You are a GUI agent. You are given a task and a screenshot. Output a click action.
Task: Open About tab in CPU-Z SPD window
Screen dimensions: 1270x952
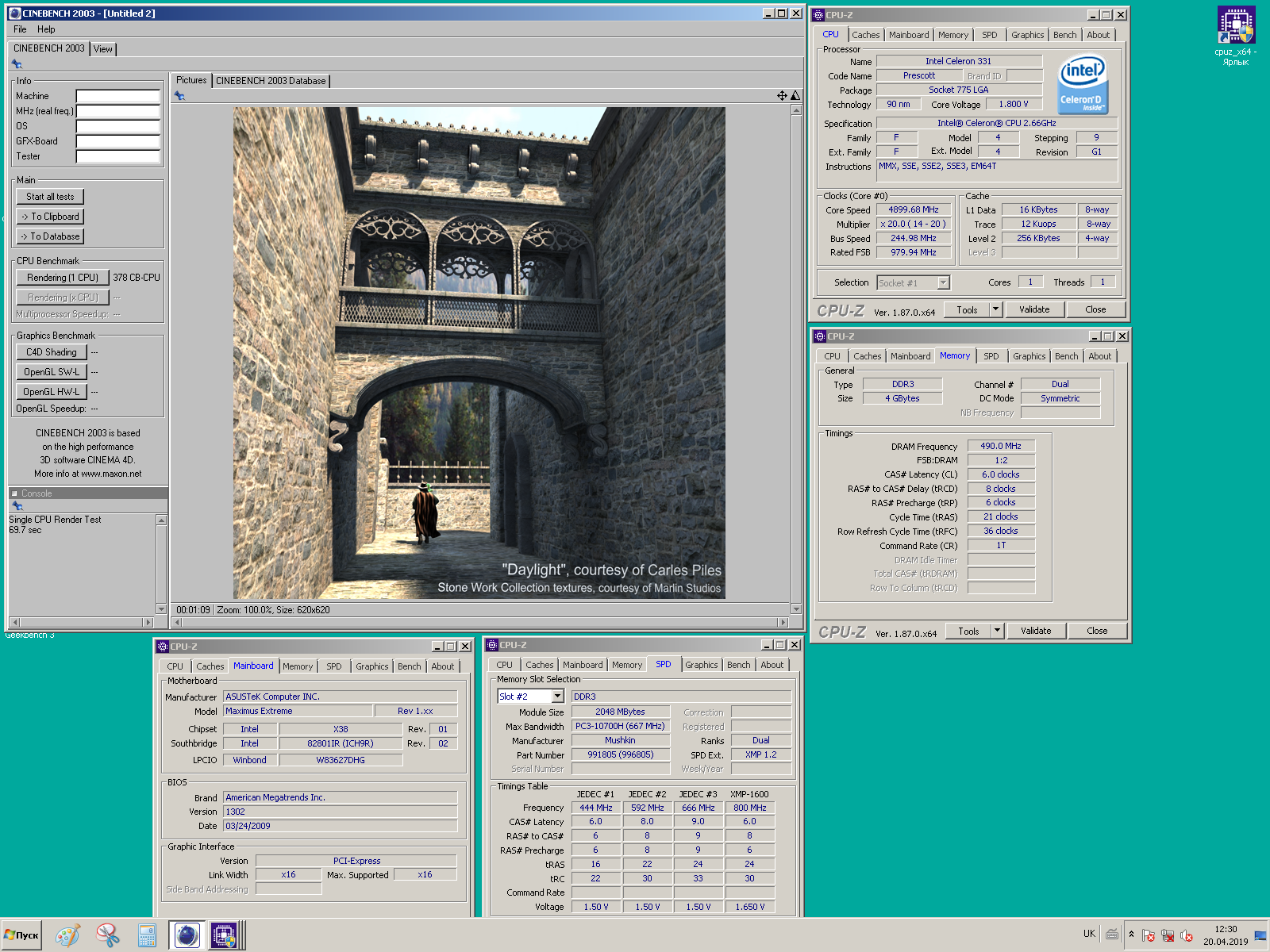(x=772, y=665)
